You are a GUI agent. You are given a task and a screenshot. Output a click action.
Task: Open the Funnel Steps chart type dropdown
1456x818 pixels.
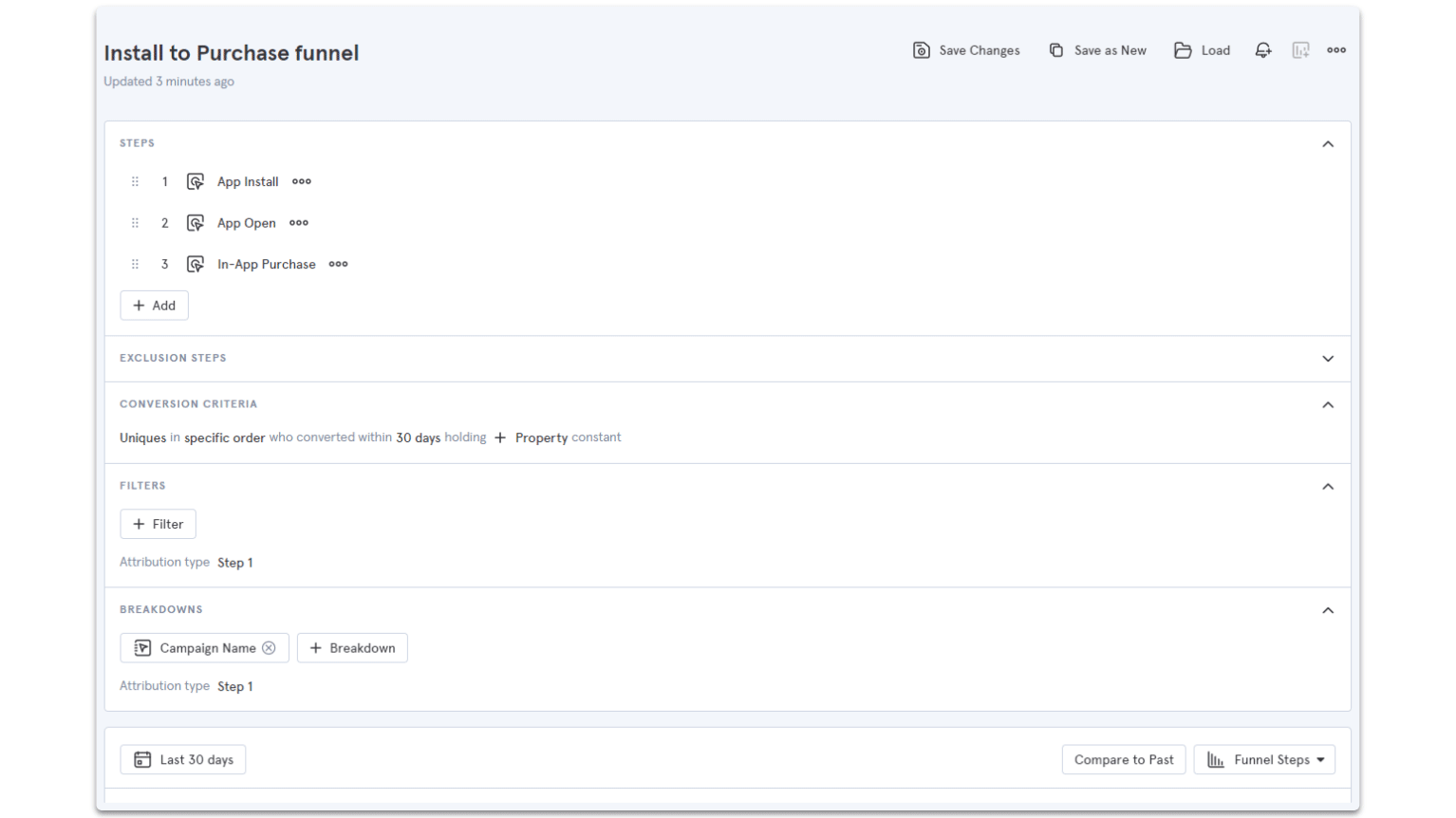(1264, 760)
